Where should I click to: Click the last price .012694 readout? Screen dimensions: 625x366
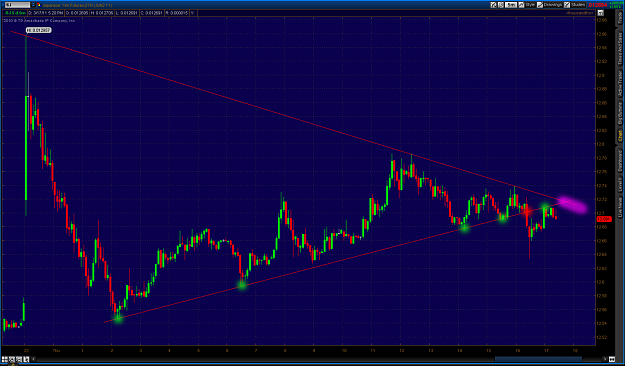coord(597,5)
